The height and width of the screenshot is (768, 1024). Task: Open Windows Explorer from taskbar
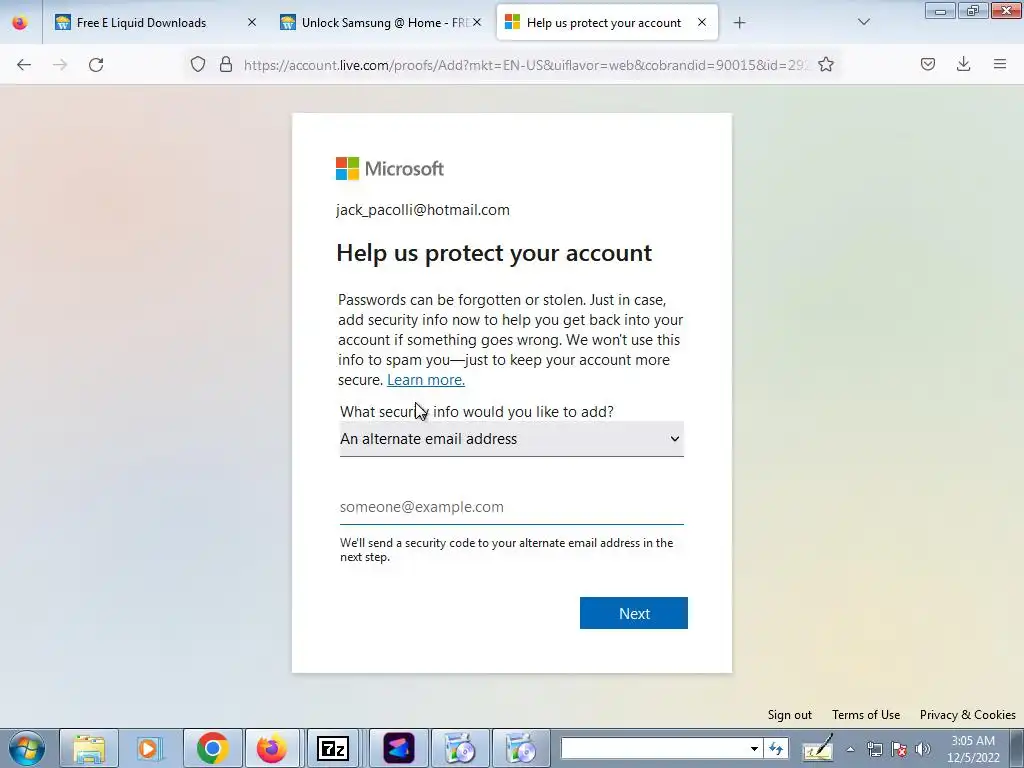point(89,748)
